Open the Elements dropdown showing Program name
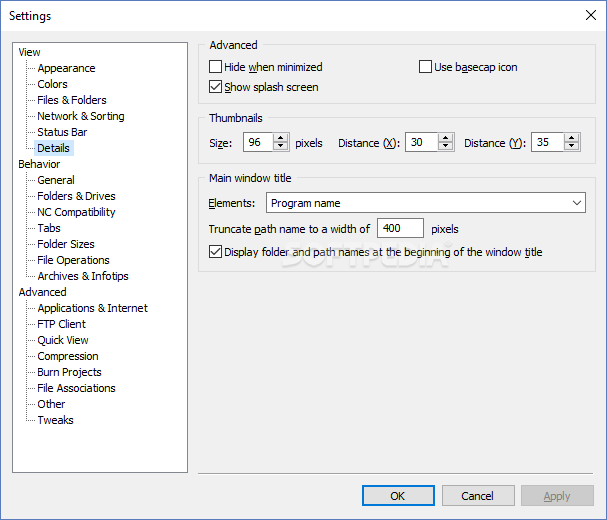 426,203
